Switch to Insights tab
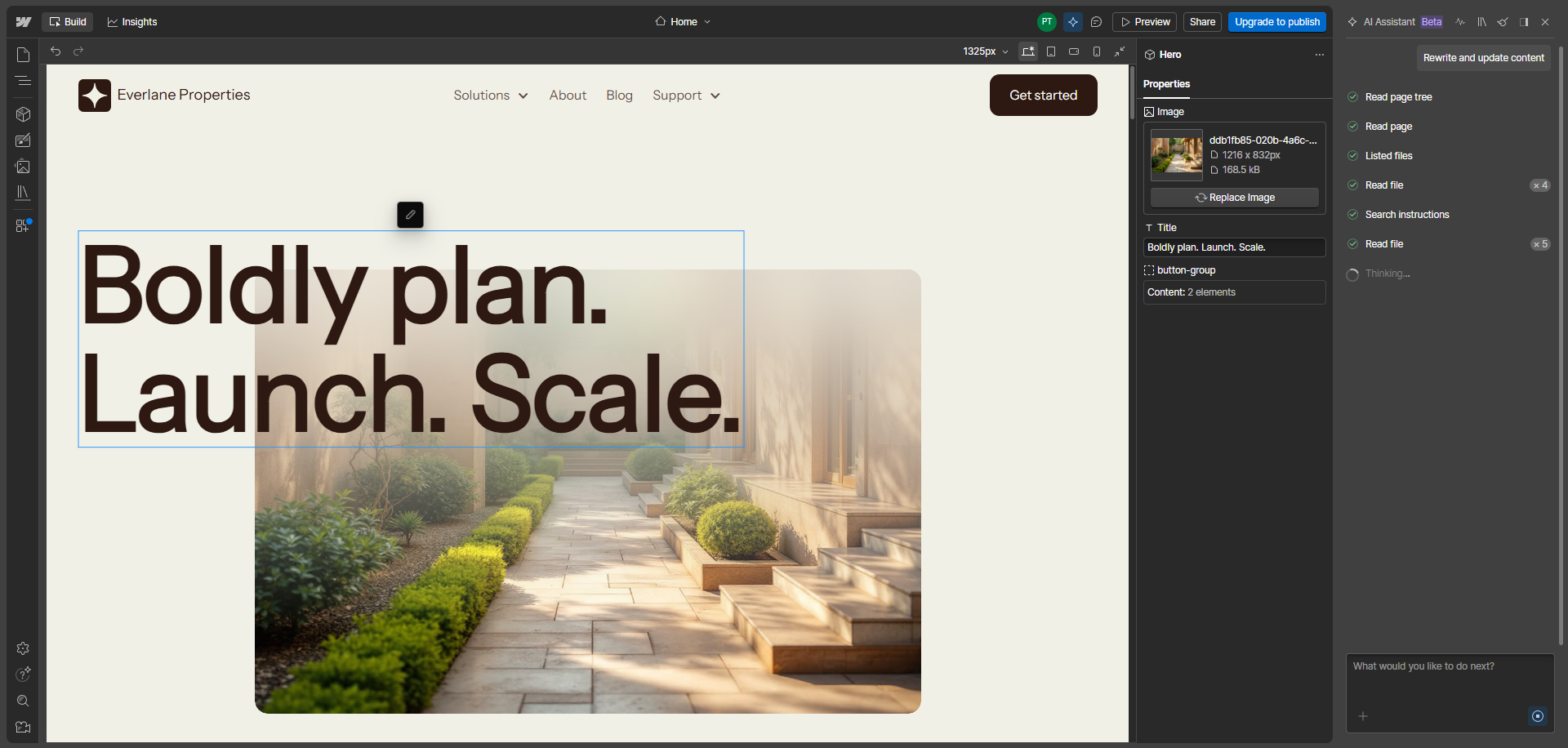This screenshot has height=748, width=1568. [x=132, y=22]
